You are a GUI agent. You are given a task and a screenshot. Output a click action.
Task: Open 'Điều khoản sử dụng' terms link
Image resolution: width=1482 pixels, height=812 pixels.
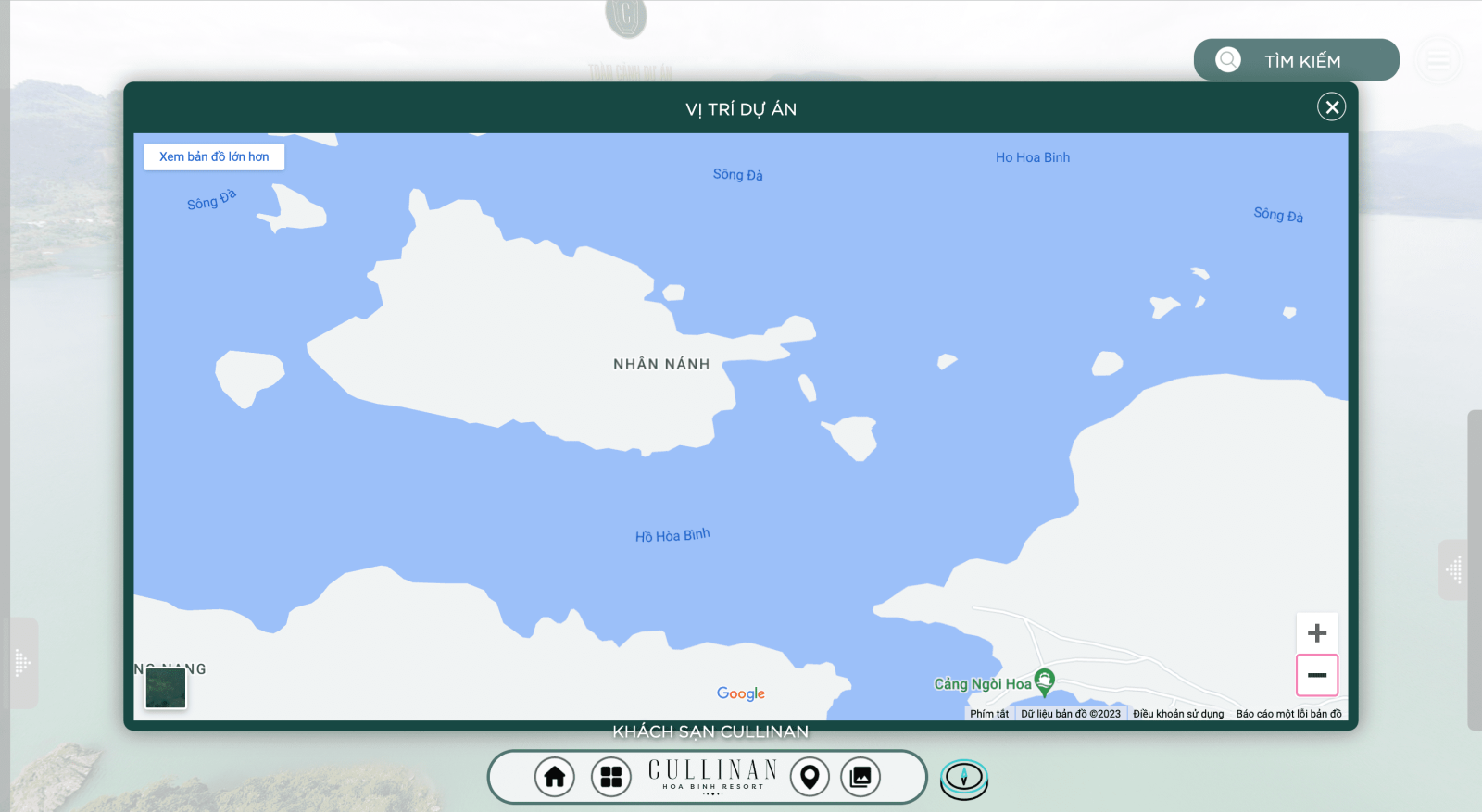(1178, 714)
